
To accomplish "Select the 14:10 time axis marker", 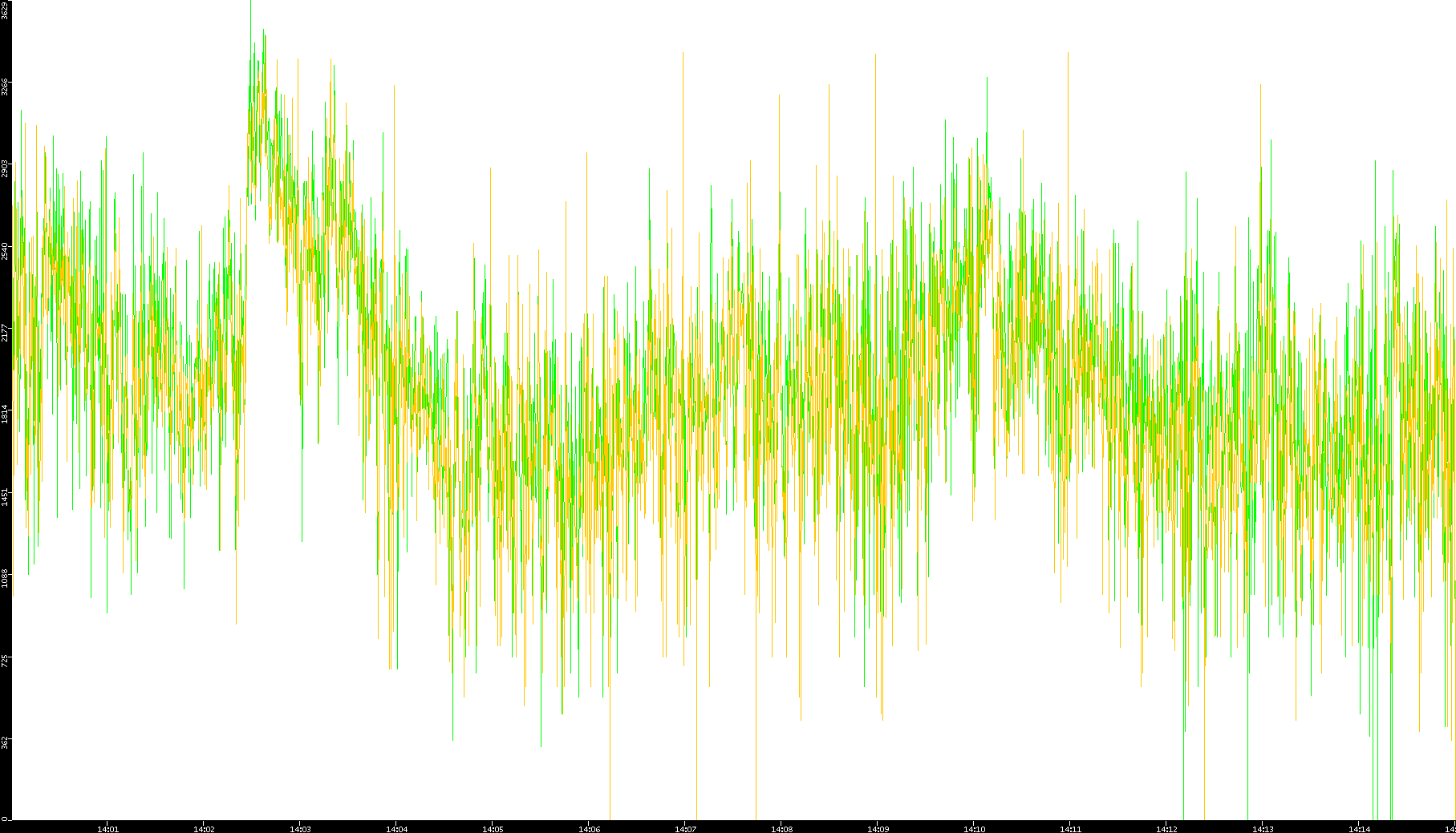I will (x=974, y=829).
